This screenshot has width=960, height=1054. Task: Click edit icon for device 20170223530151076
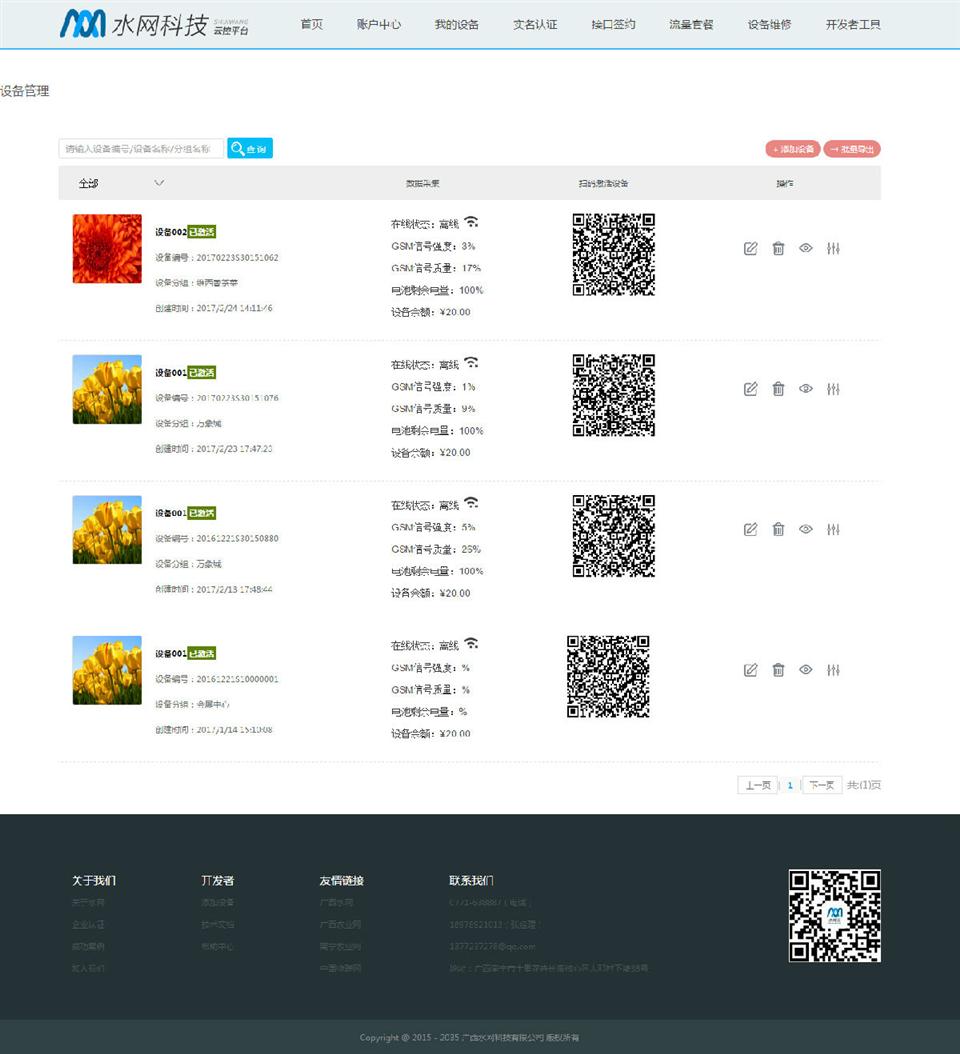tap(751, 389)
